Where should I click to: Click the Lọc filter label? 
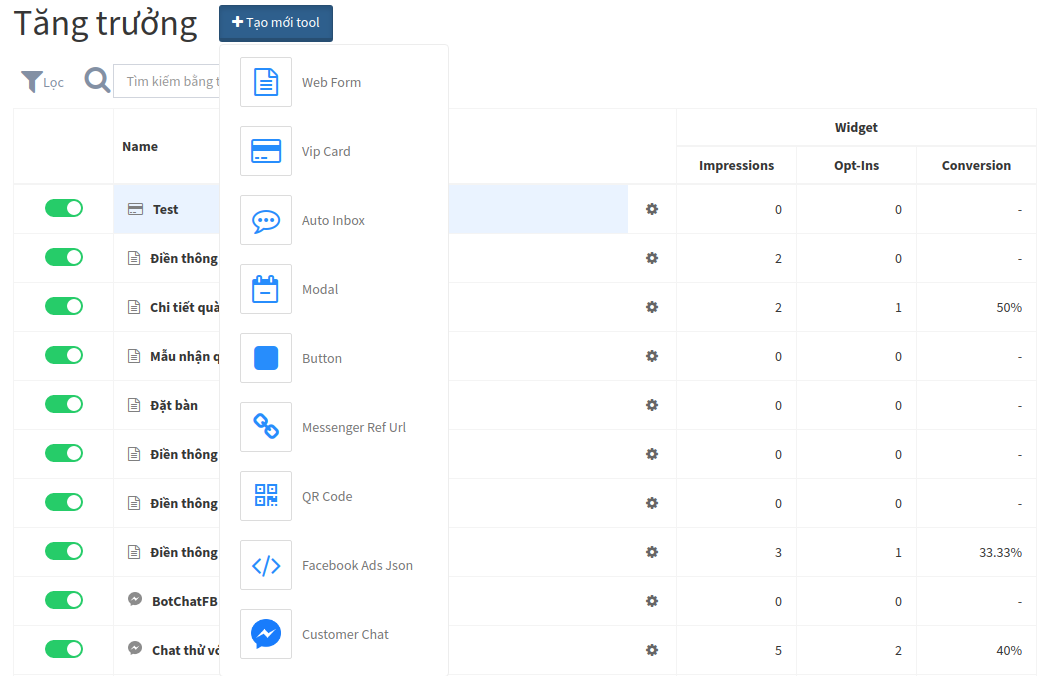coord(54,83)
